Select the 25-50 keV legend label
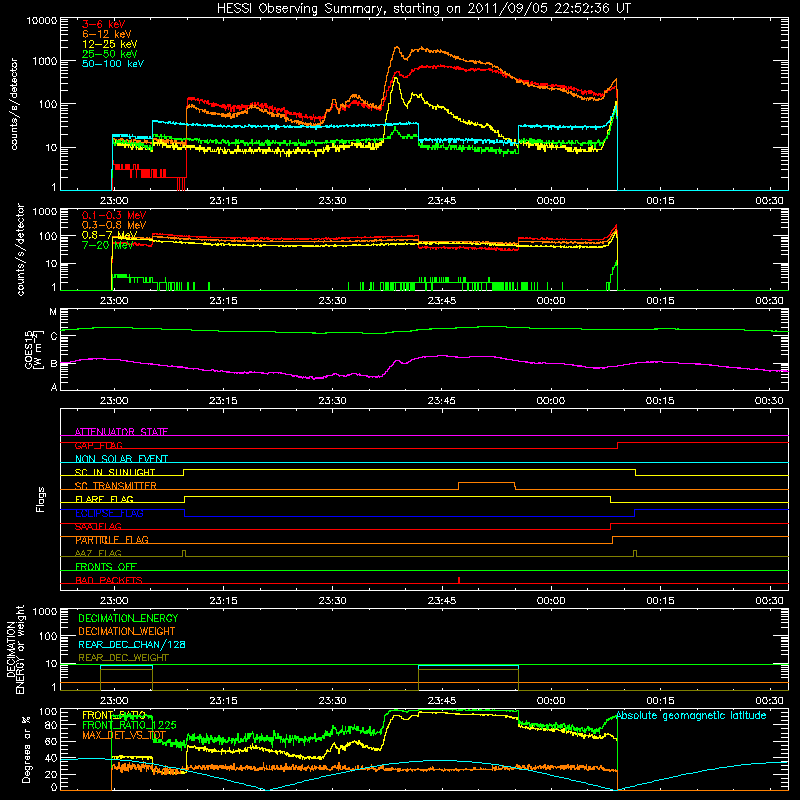The width and height of the screenshot is (800, 800). [x=109, y=54]
